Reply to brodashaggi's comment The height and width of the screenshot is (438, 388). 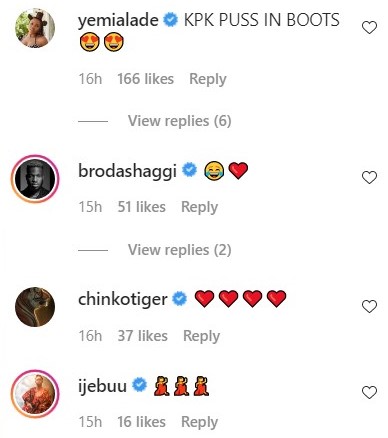199,207
